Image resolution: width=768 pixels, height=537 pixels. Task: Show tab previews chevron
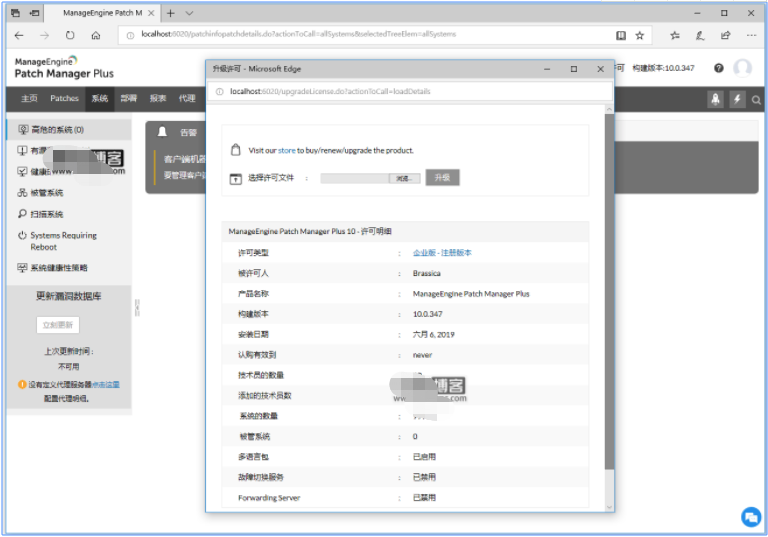pos(190,13)
